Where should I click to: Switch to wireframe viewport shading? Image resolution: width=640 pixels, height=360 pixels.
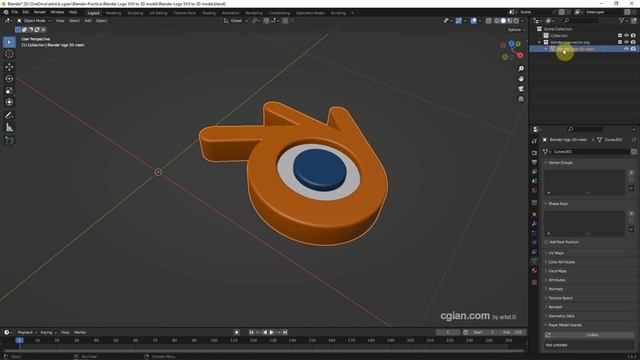click(497, 21)
